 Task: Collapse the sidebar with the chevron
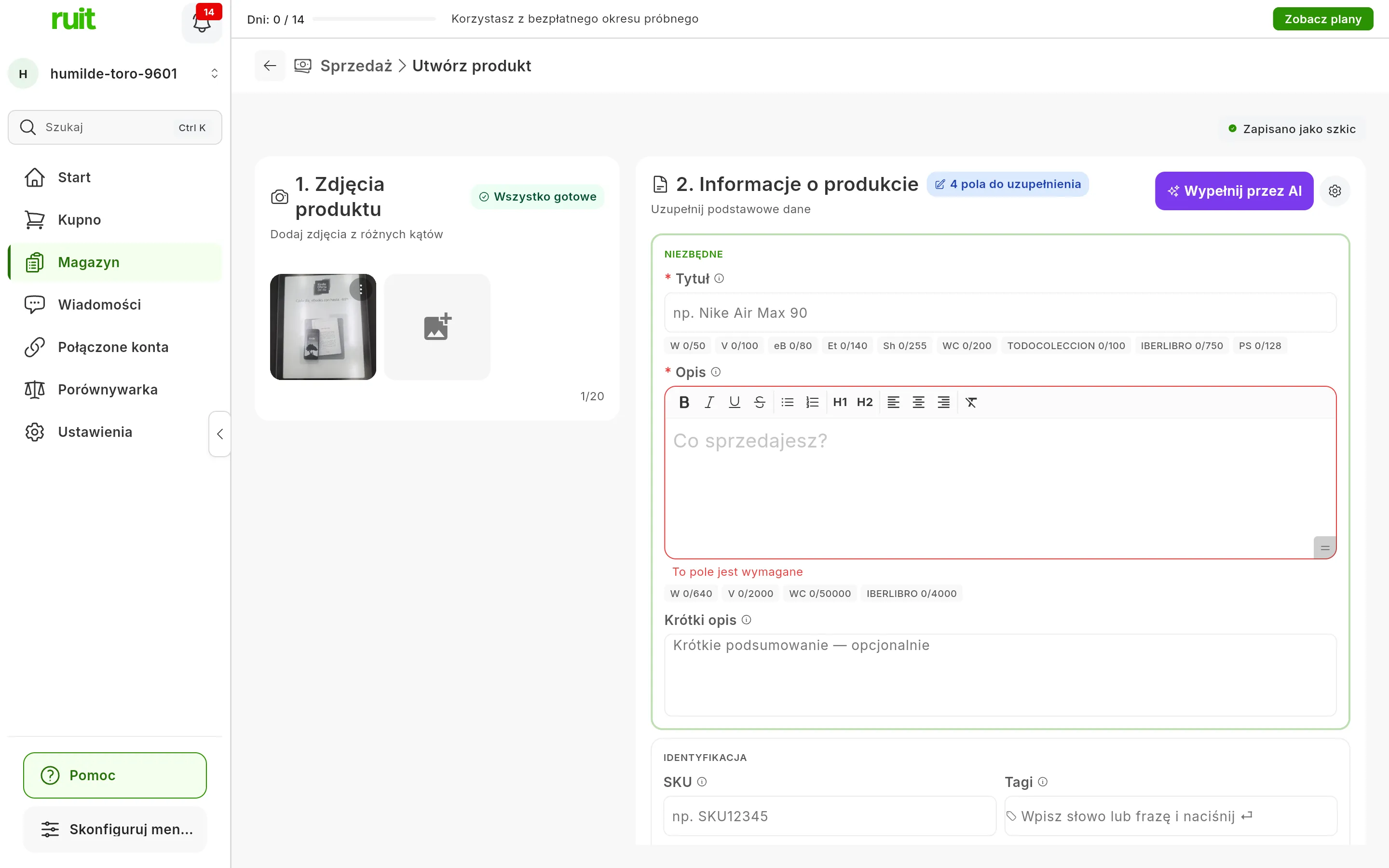220,434
